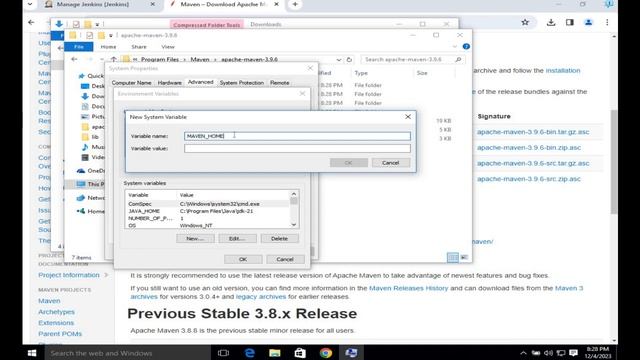Image resolution: width=640 pixels, height=360 pixels.
Task: Open apache-maven-3.9.6-src.tar.gz.asc signature link
Action: tap(533, 163)
